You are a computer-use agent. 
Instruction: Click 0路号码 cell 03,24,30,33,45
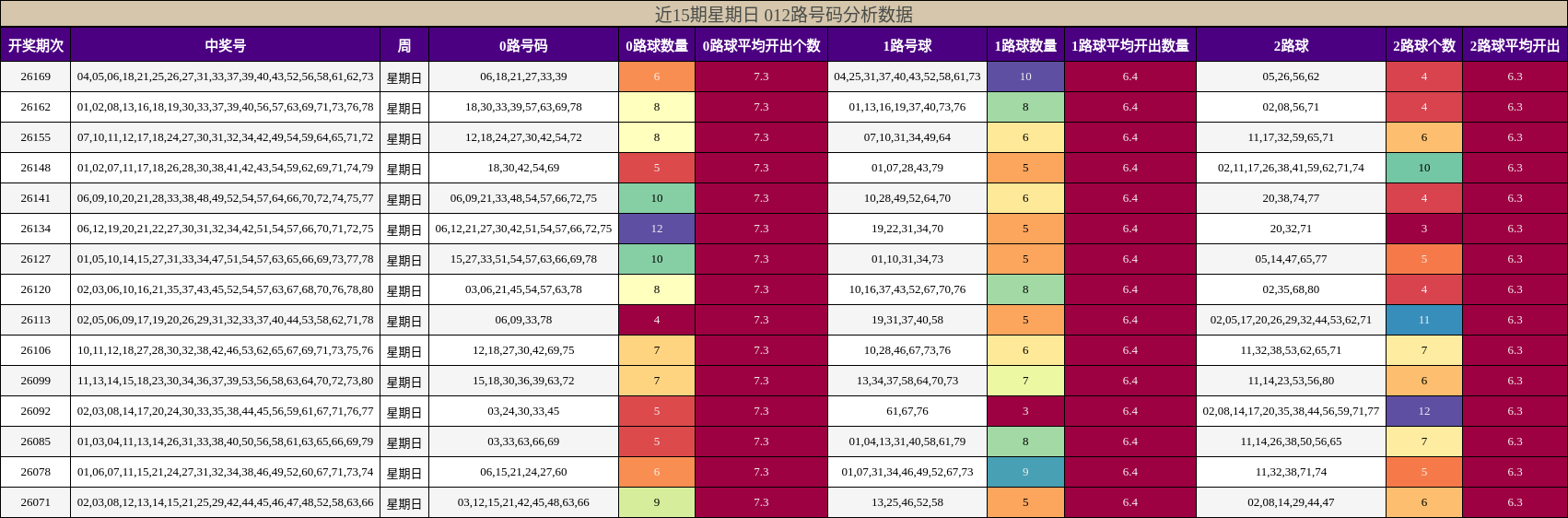coord(523,411)
